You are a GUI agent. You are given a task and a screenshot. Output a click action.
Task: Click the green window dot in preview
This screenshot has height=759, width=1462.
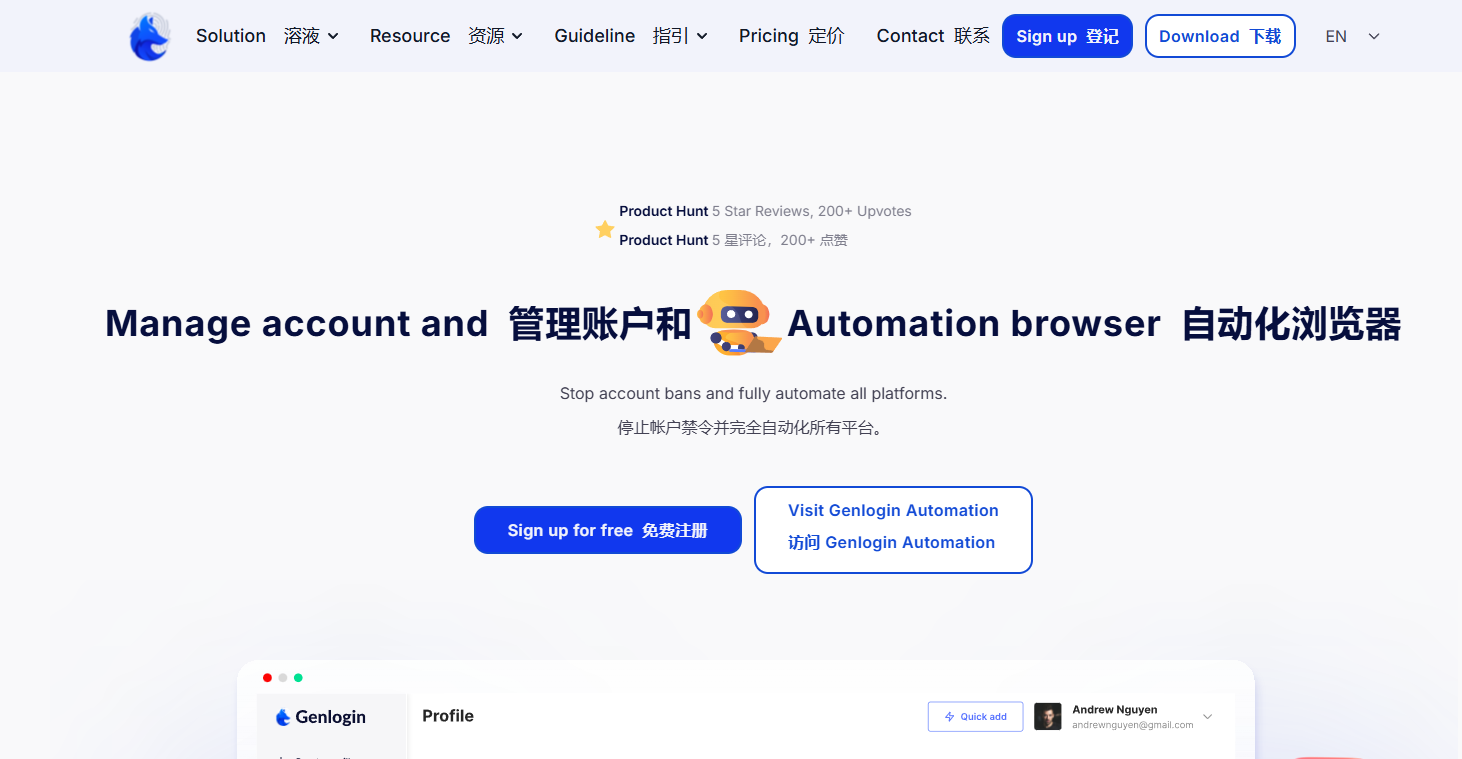click(298, 678)
